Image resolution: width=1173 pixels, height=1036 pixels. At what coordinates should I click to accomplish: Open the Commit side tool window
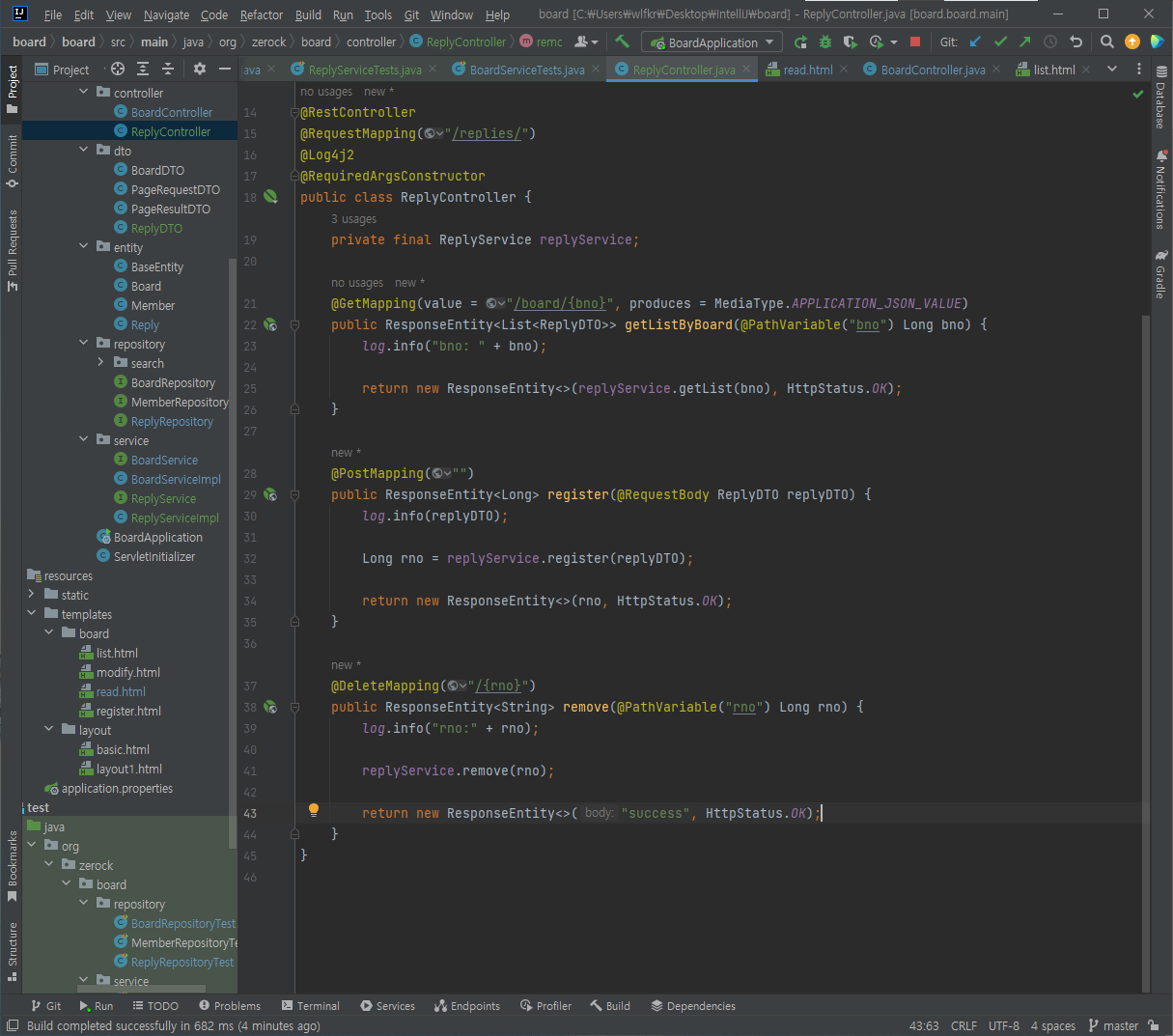pyautogui.click(x=13, y=161)
